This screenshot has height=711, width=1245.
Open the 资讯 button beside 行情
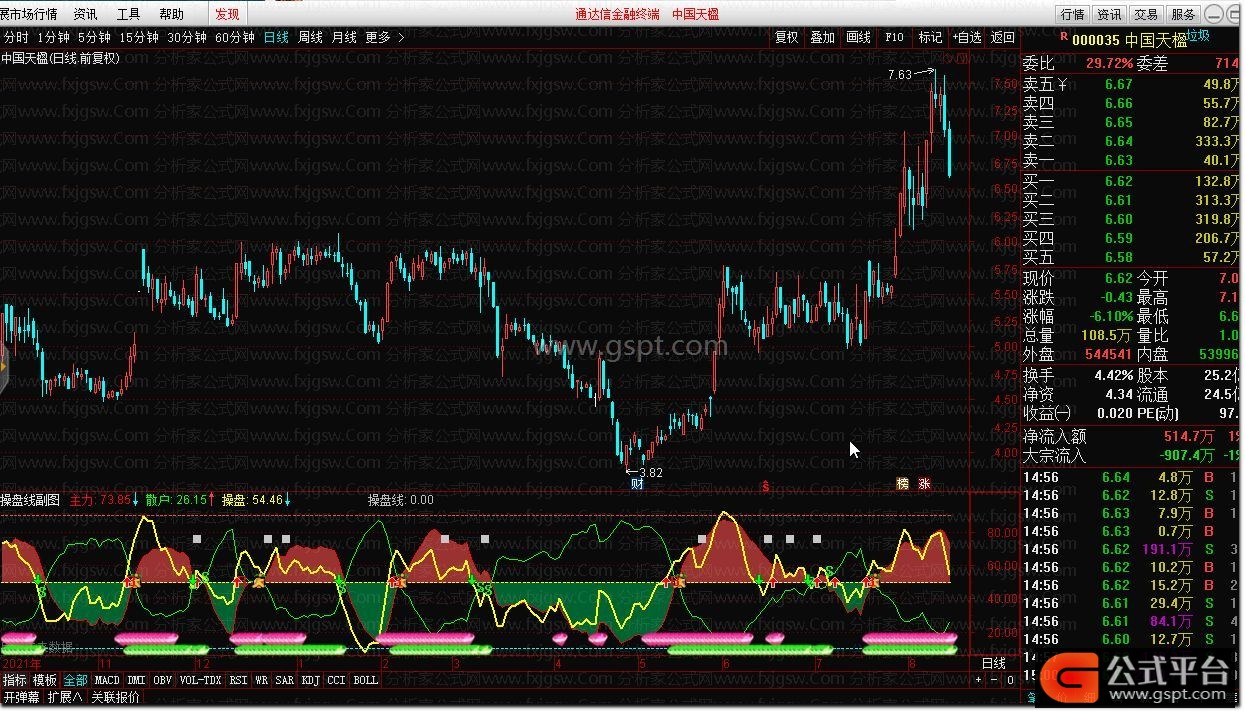pyautogui.click(x=1109, y=14)
